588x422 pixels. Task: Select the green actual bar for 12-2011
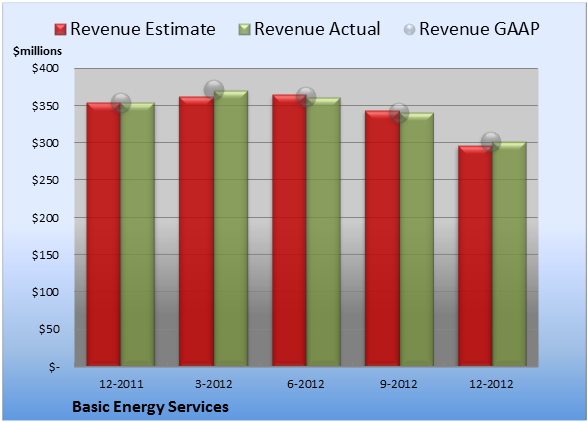pyautogui.click(x=138, y=234)
